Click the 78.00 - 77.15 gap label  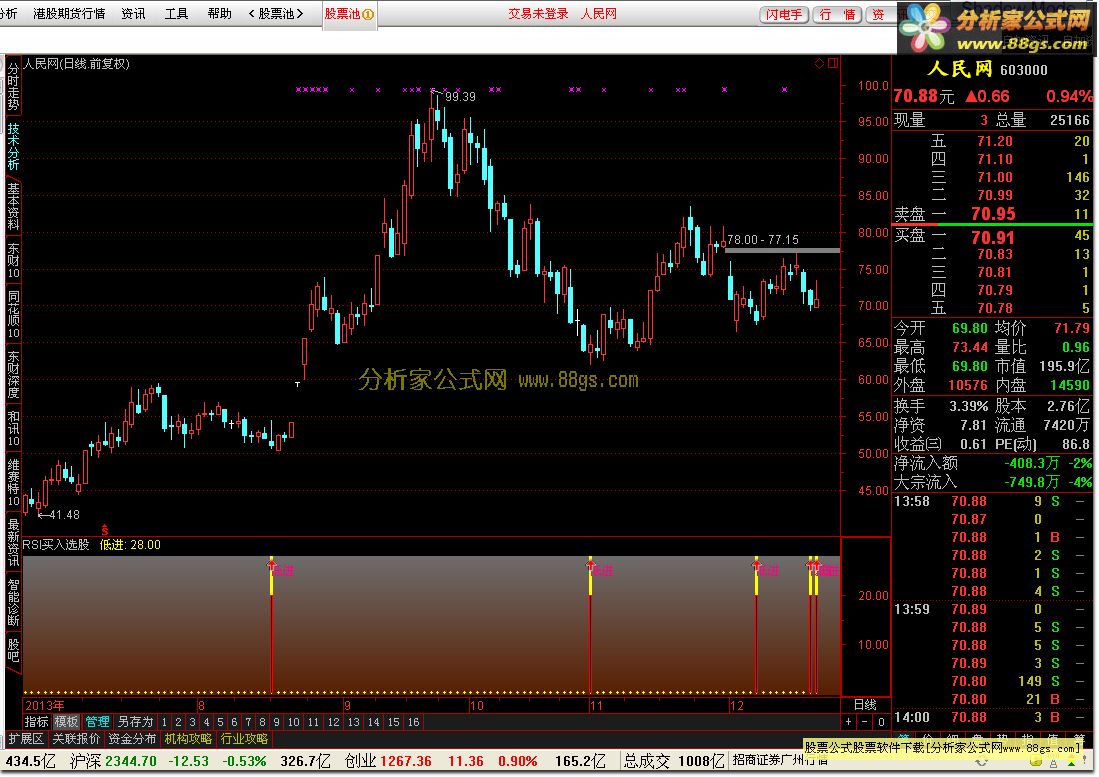(x=763, y=240)
